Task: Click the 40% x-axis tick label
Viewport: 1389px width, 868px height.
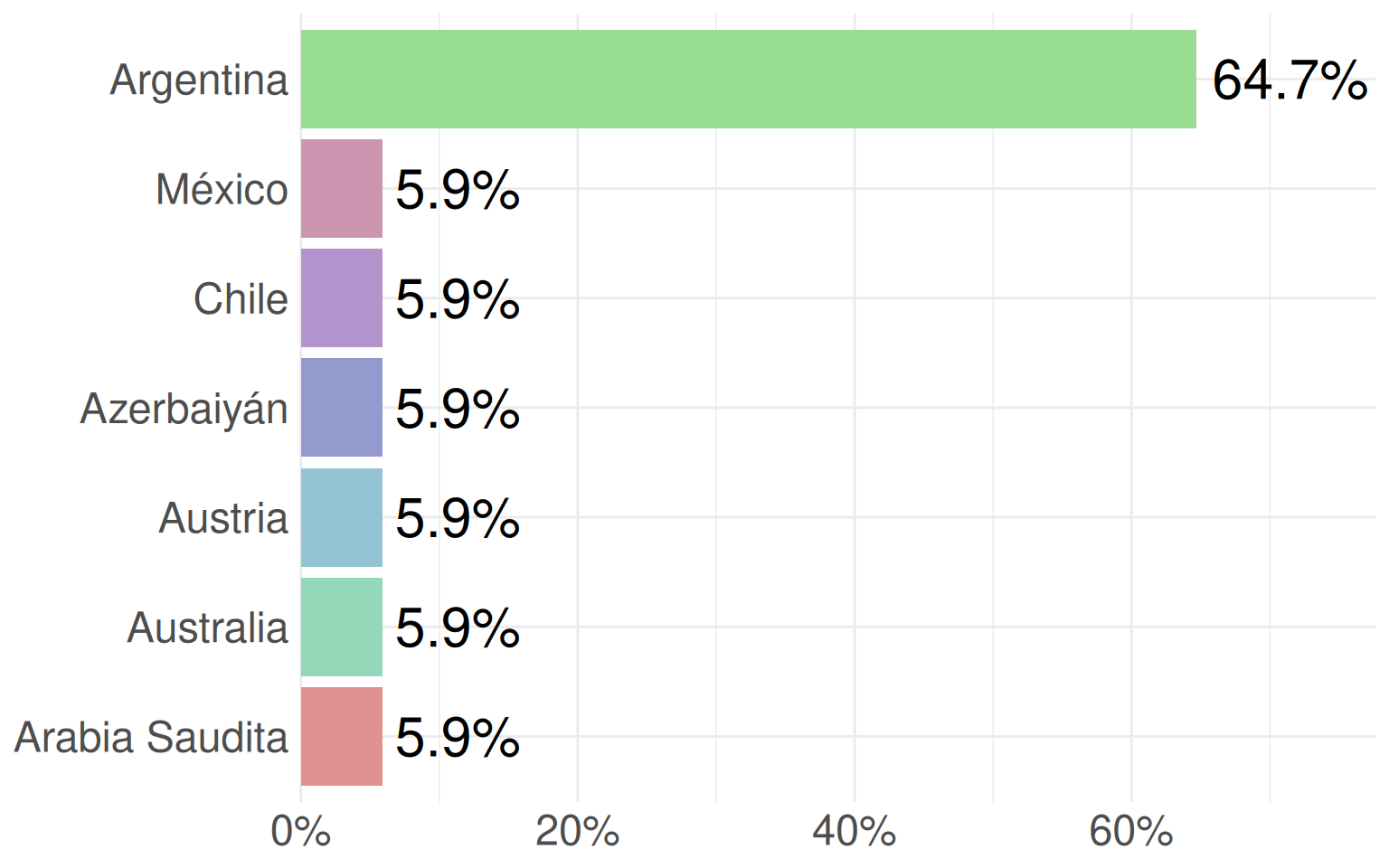Action: [854, 832]
